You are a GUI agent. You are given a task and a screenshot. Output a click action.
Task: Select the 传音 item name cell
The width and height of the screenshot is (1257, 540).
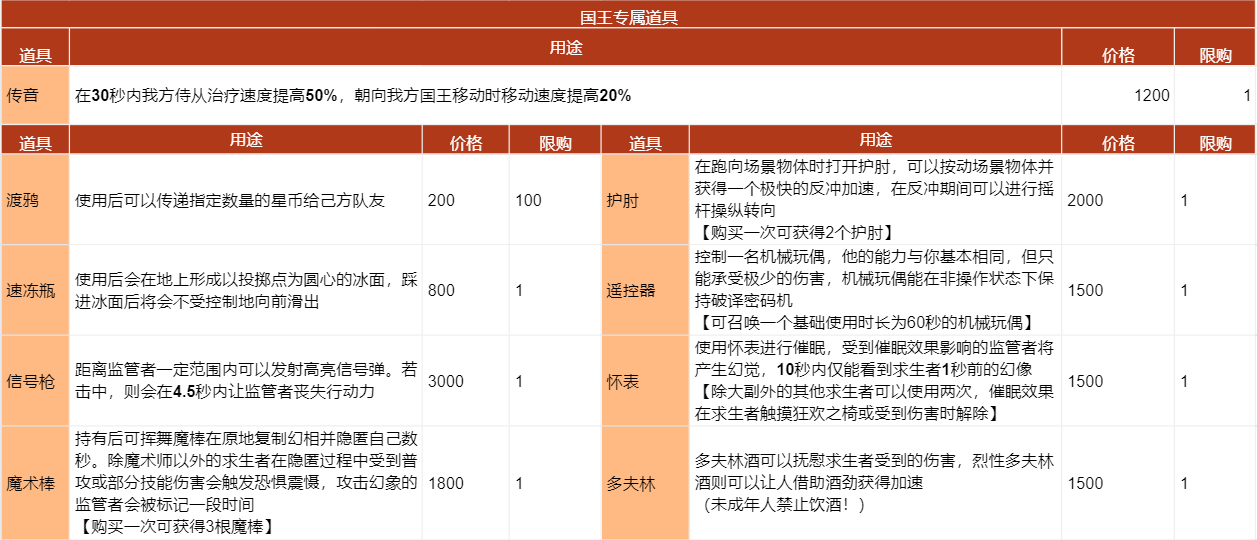click(x=35, y=96)
